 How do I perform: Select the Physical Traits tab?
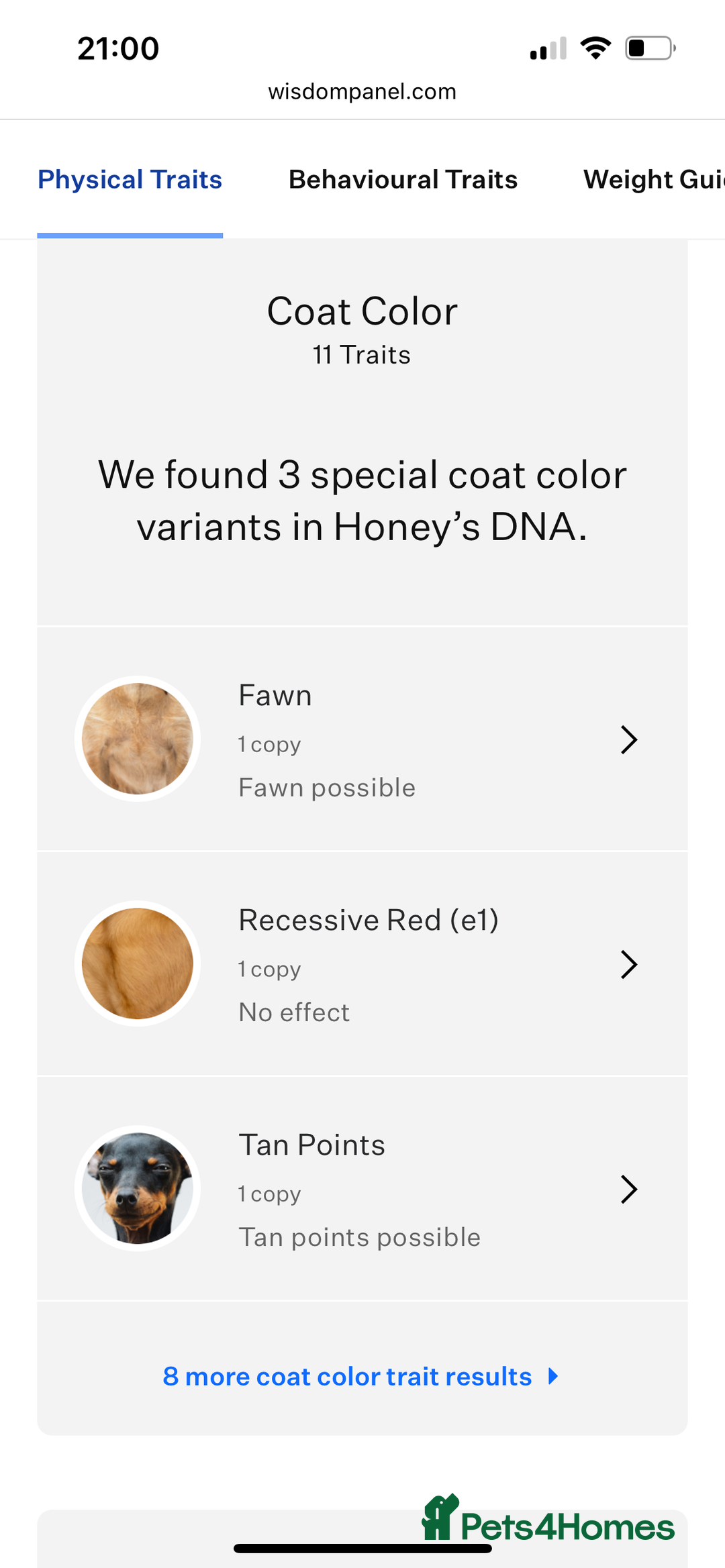point(130,179)
